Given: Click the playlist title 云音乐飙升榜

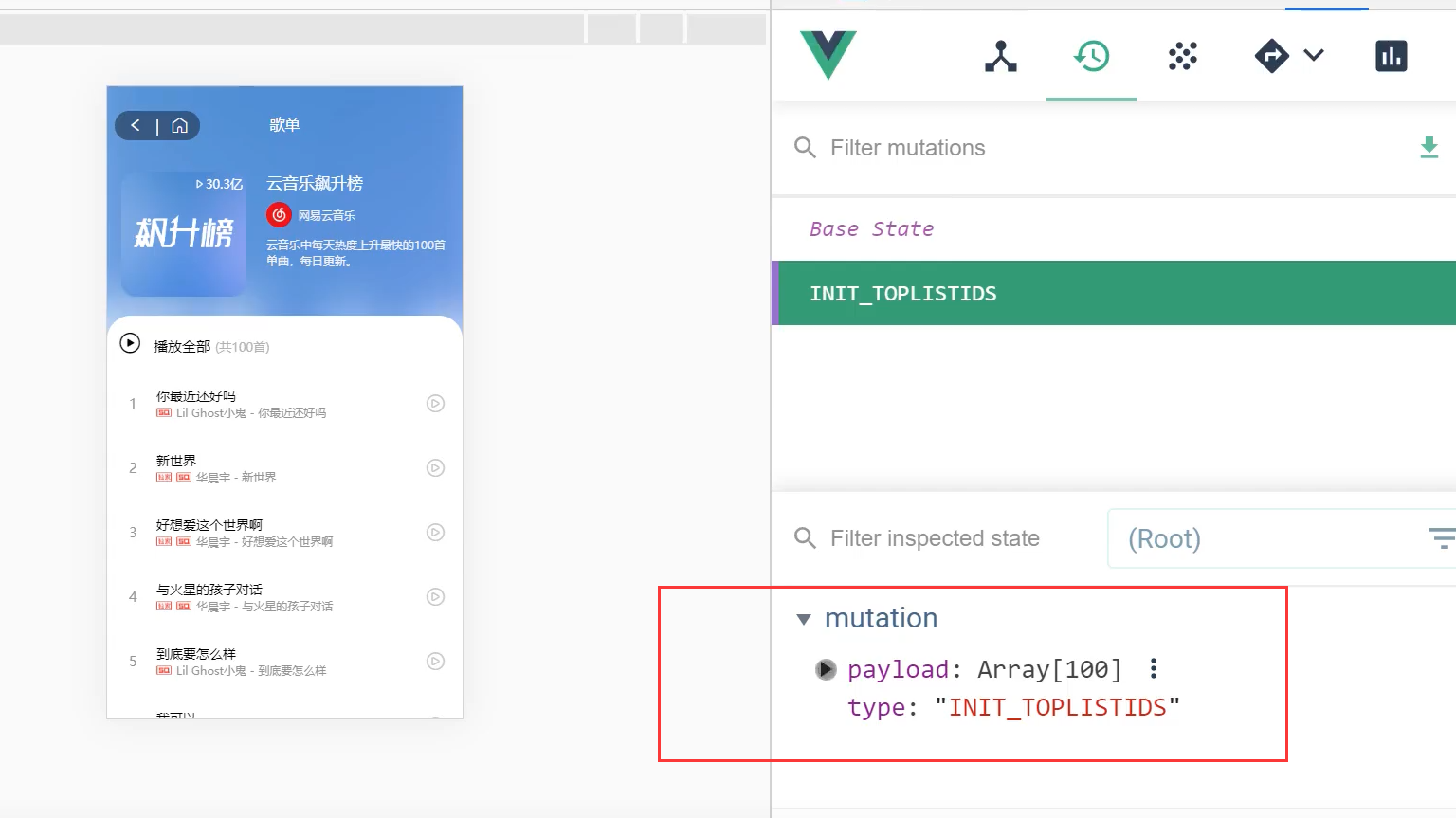Looking at the screenshot, I should tap(315, 183).
